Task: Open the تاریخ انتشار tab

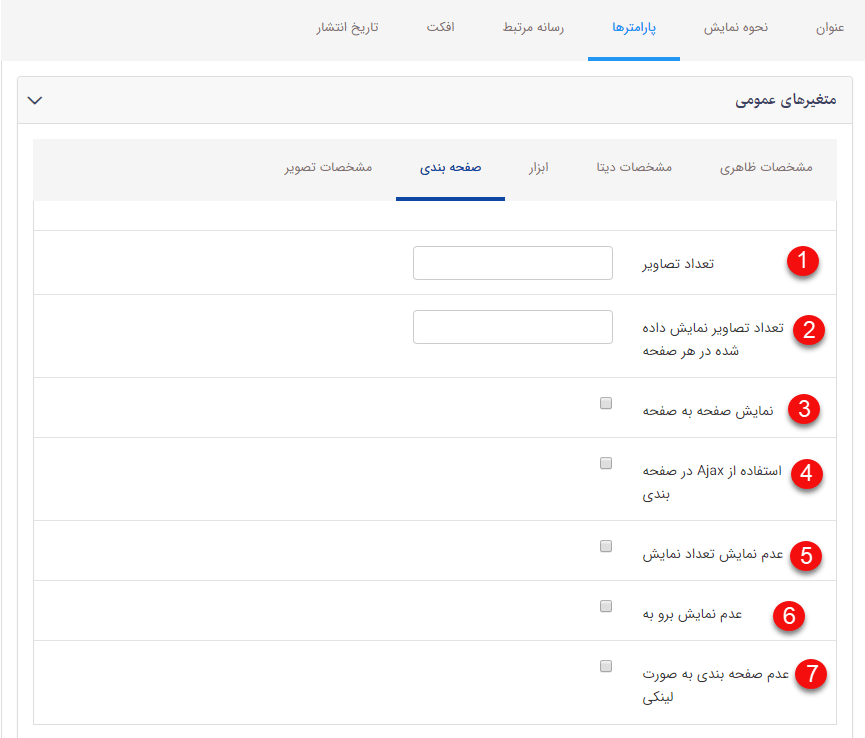Action: click(x=345, y=30)
